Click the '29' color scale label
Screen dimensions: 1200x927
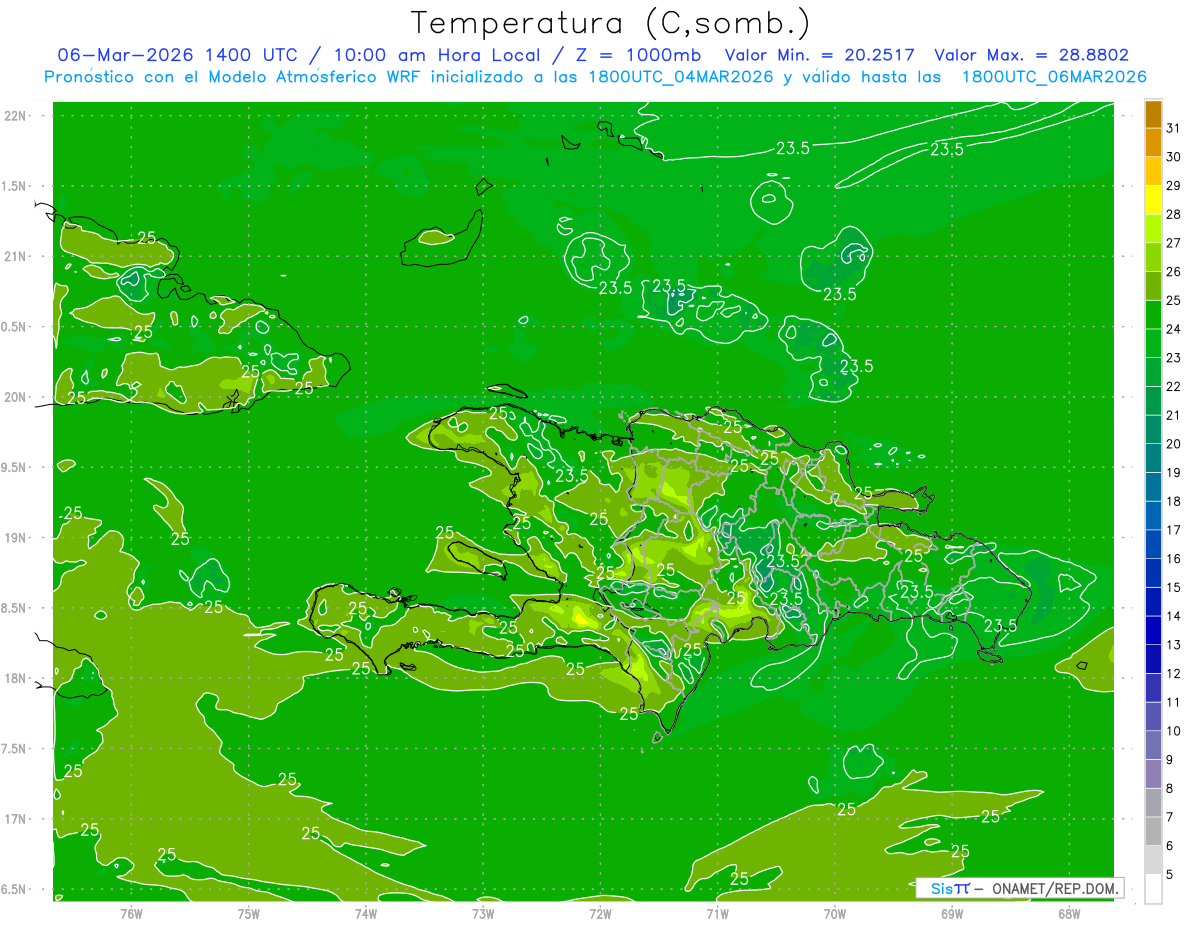pyautogui.click(x=1174, y=186)
